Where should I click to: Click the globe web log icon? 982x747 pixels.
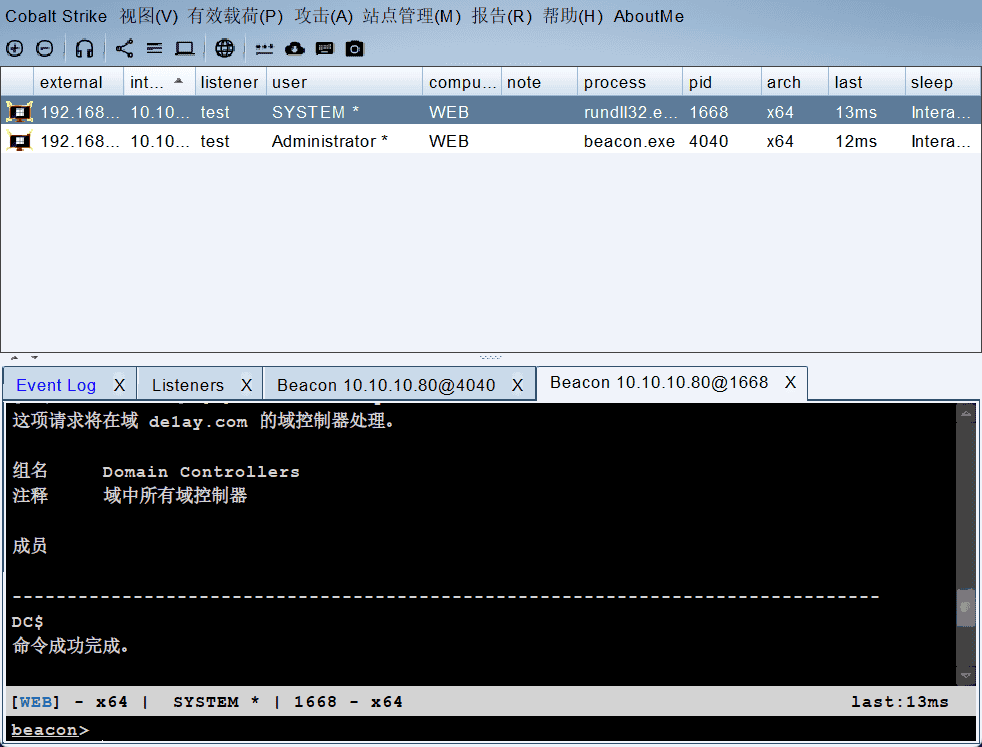pyautogui.click(x=225, y=48)
